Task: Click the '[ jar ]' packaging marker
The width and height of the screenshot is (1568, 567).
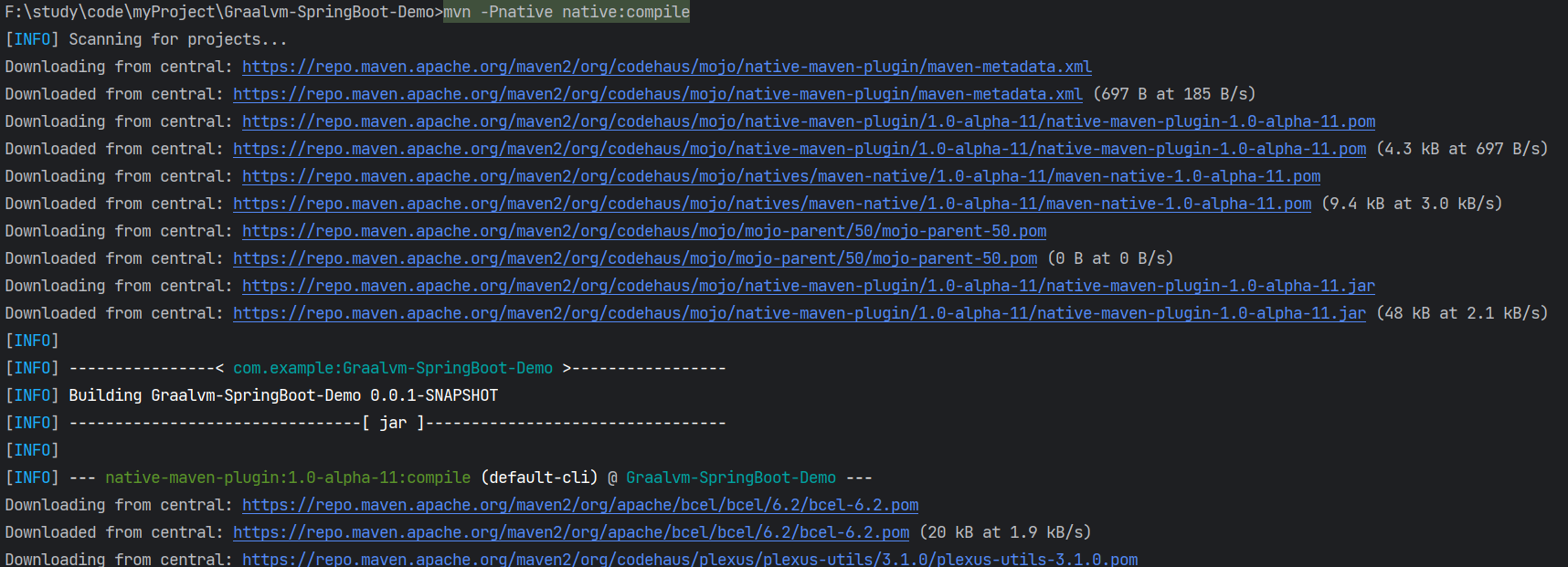Action: (x=393, y=423)
